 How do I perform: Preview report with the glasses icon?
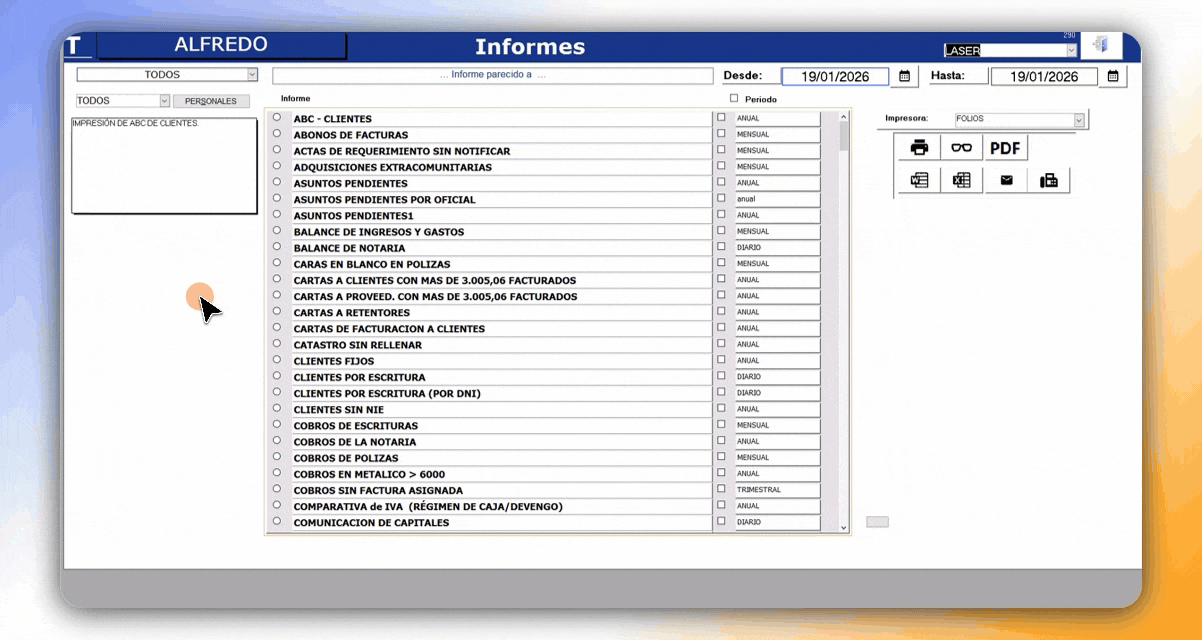coord(961,148)
